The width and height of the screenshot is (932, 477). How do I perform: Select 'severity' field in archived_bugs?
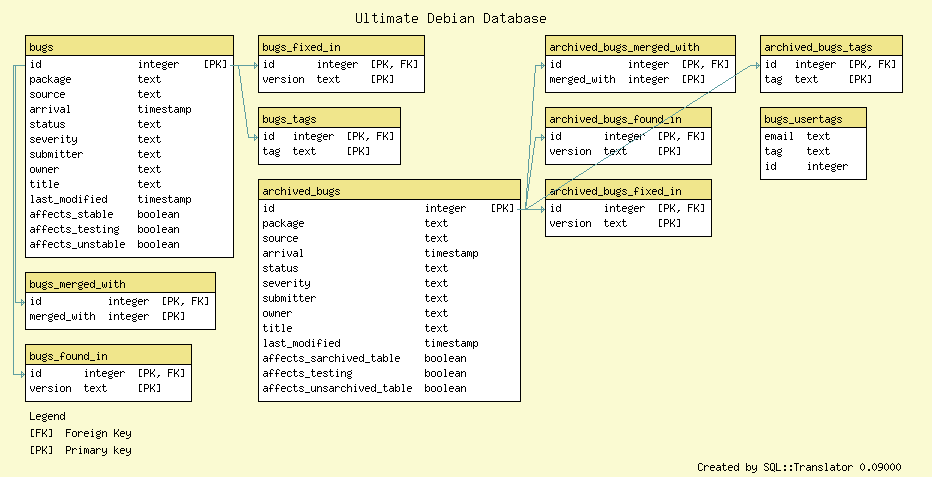pyautogui.click(x=286, y=283)
